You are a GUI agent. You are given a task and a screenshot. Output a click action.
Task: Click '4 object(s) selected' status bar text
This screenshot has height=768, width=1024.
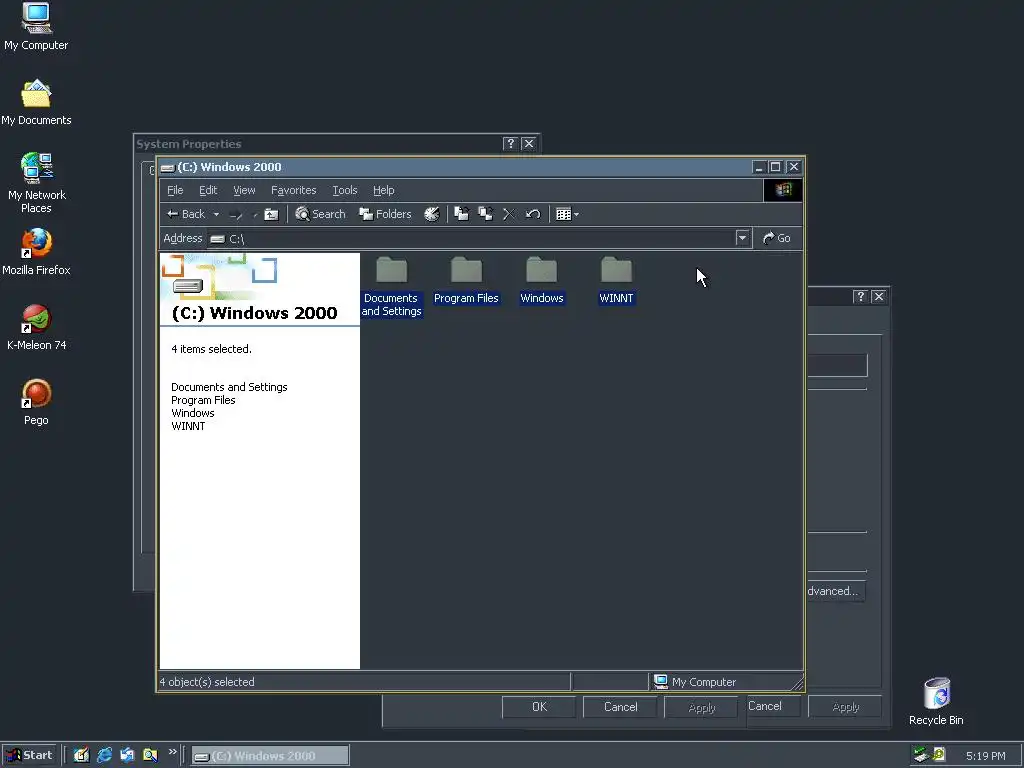pos(207,682)
